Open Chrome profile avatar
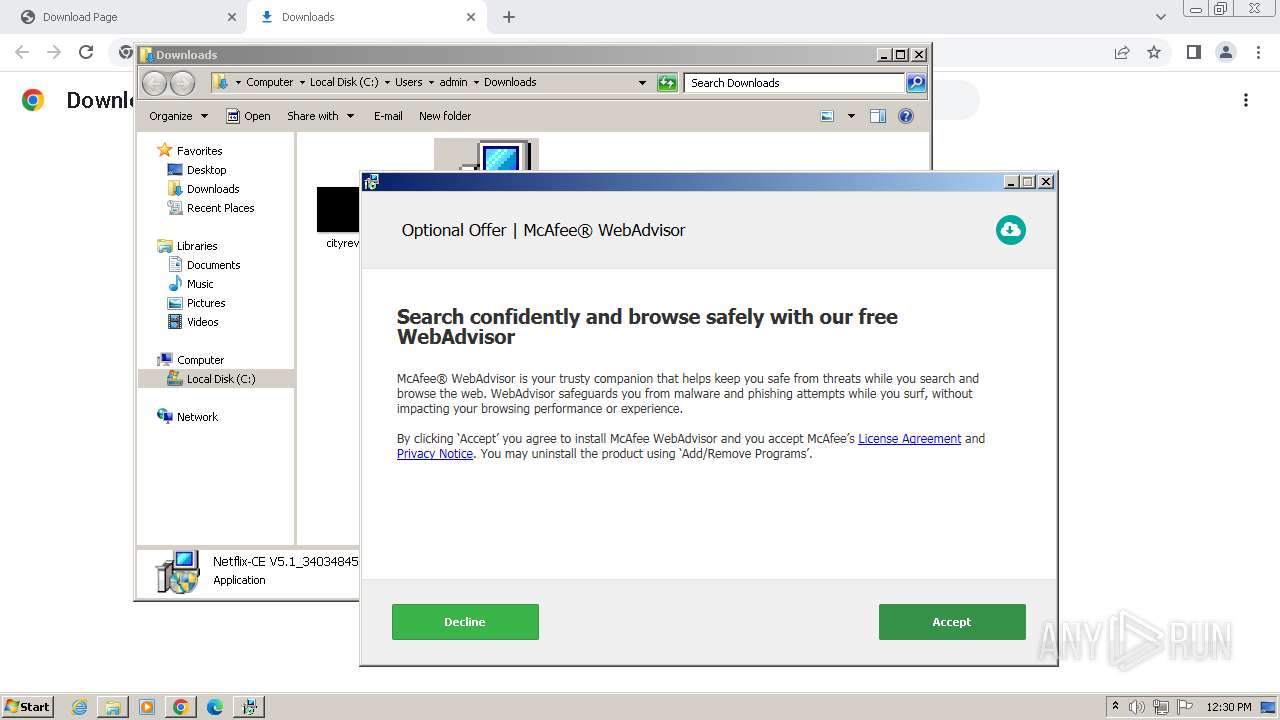Viewport: 1280px width, 720px height. [x=1225, y=52]
